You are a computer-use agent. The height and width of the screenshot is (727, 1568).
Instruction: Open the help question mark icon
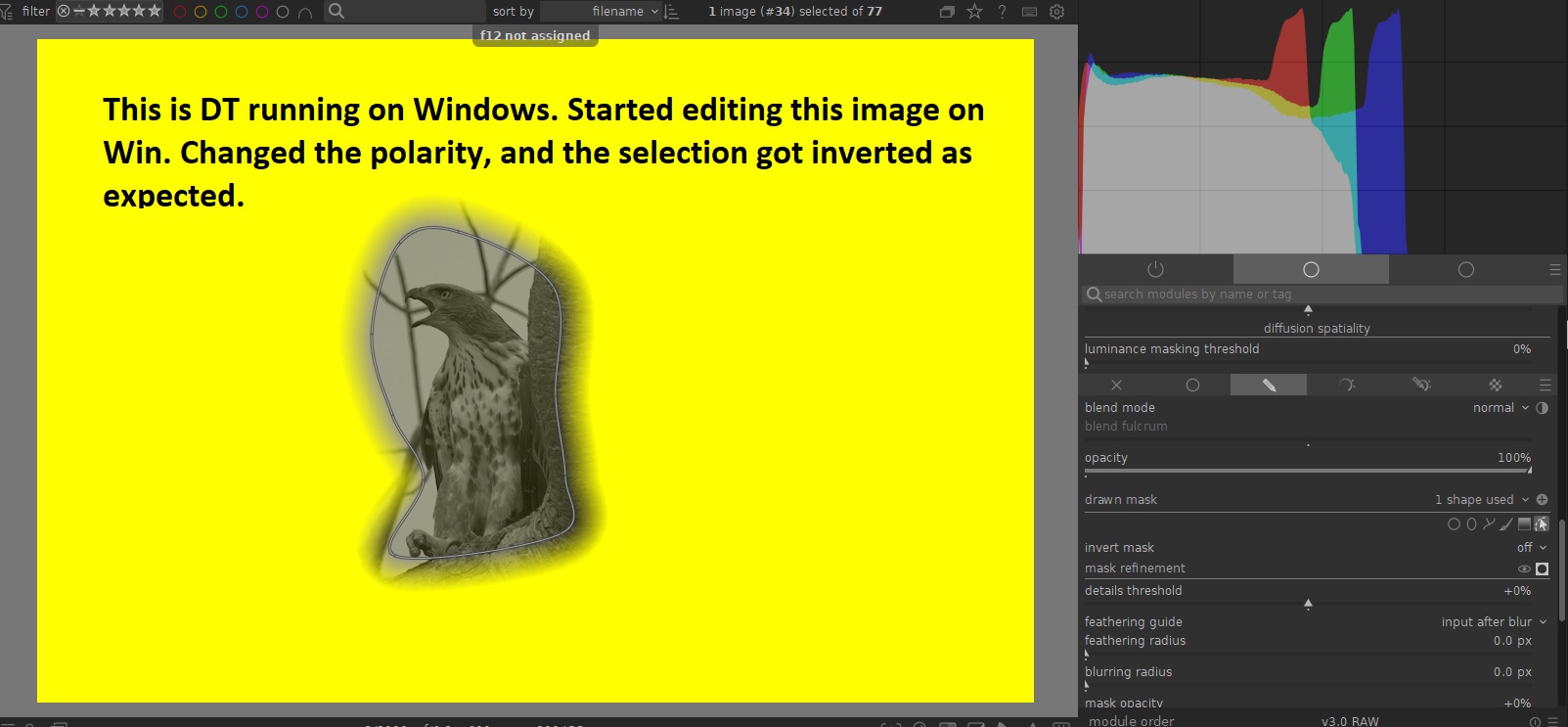pos(1002,12)
